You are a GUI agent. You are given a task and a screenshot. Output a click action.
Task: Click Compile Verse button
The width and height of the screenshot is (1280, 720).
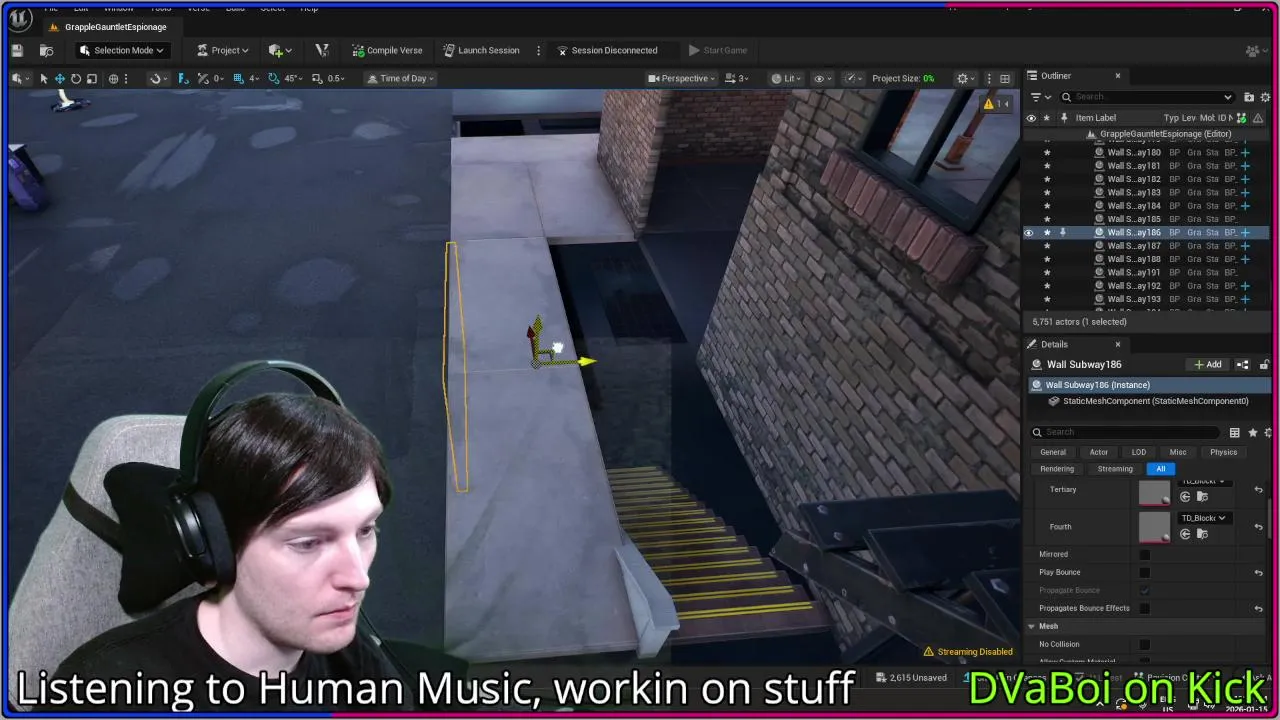point(387,50)
